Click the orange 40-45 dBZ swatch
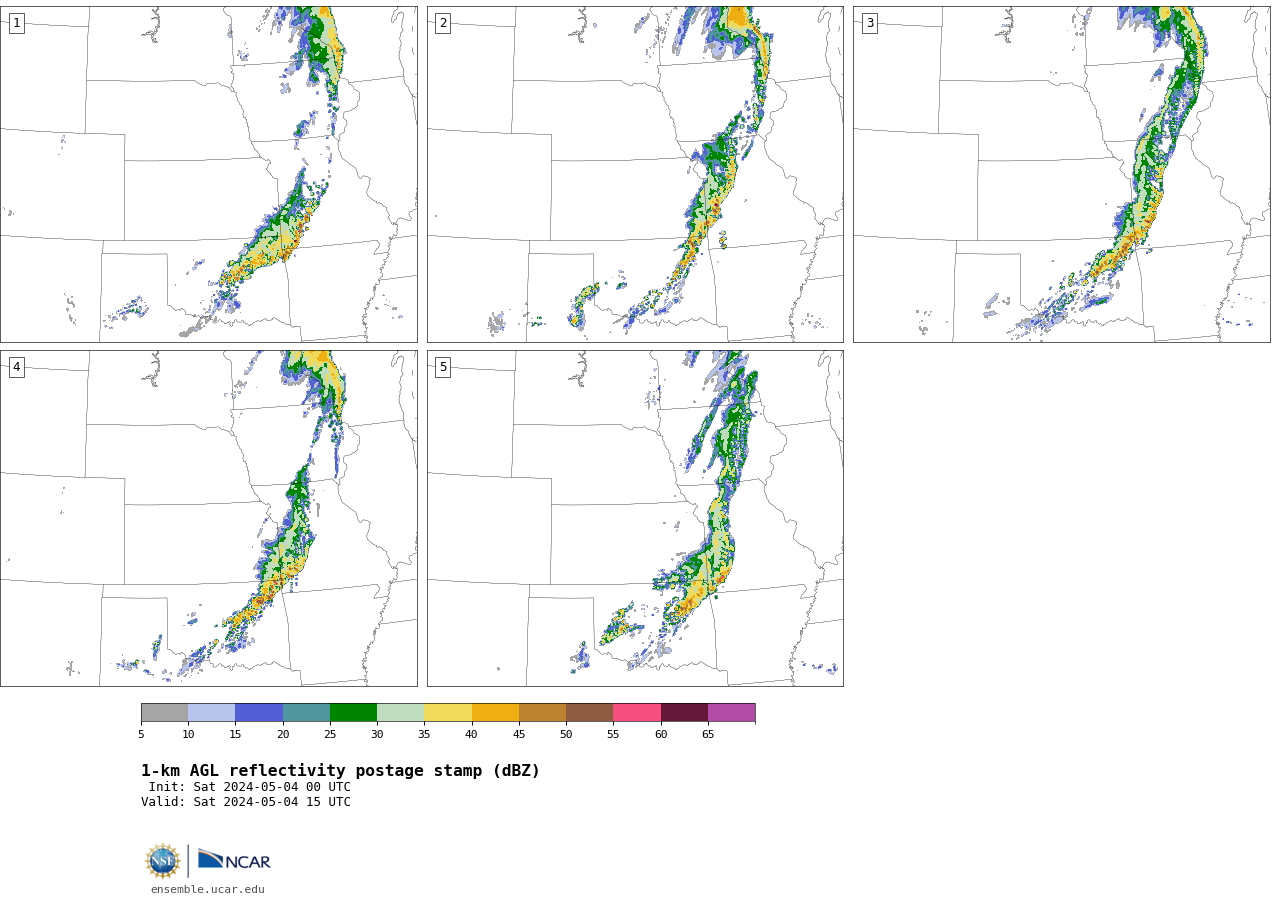 [495, 712]
